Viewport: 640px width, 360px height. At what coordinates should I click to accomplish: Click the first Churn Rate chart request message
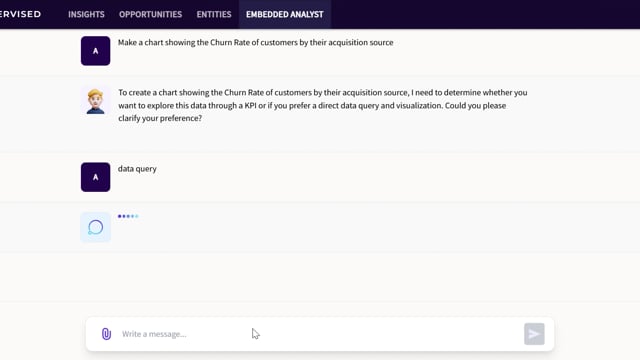point(256,42)
